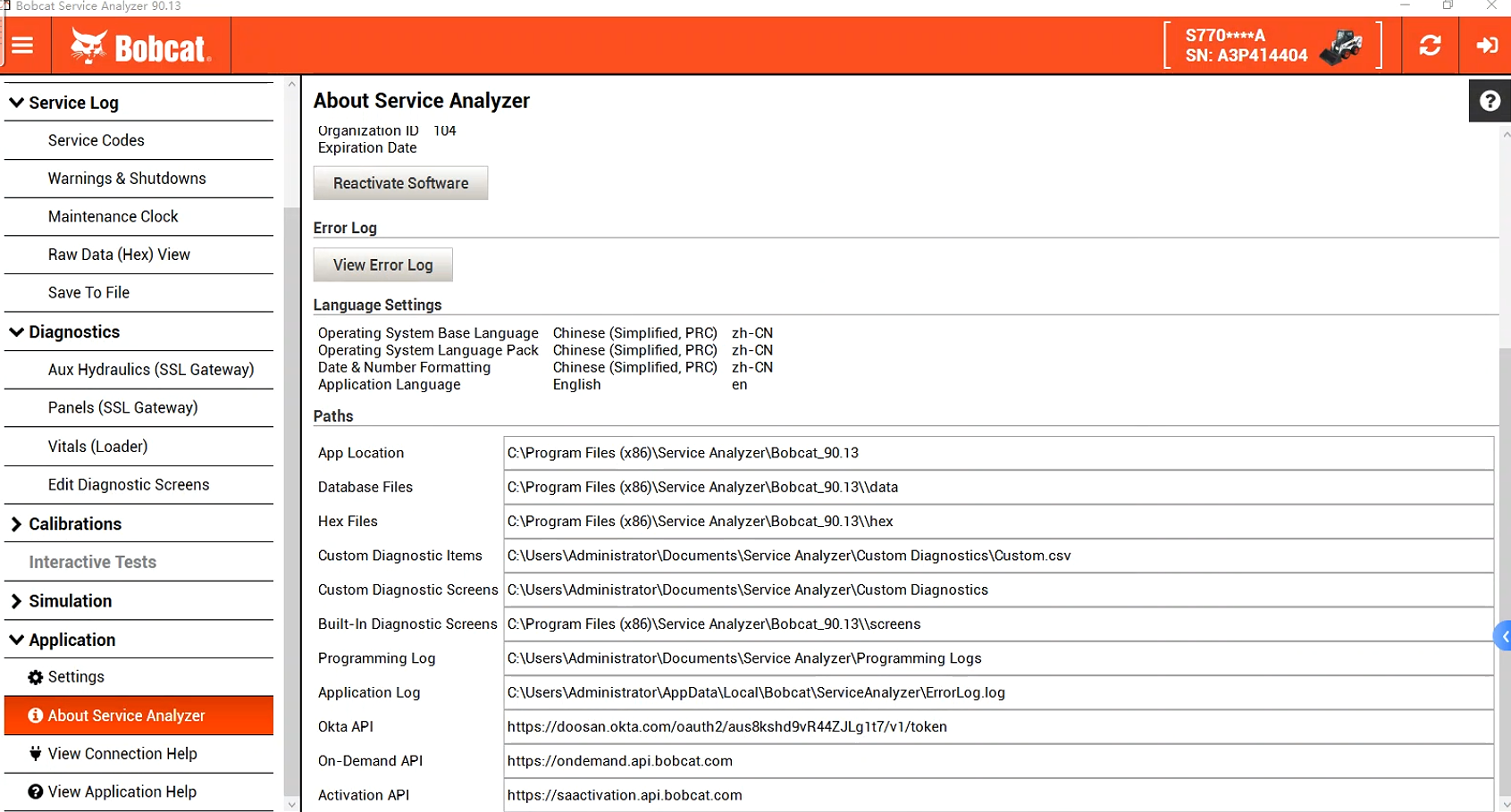Click the Bobcat logo
The height and width of the screenshot is (812, 1511).
(141, 46)
